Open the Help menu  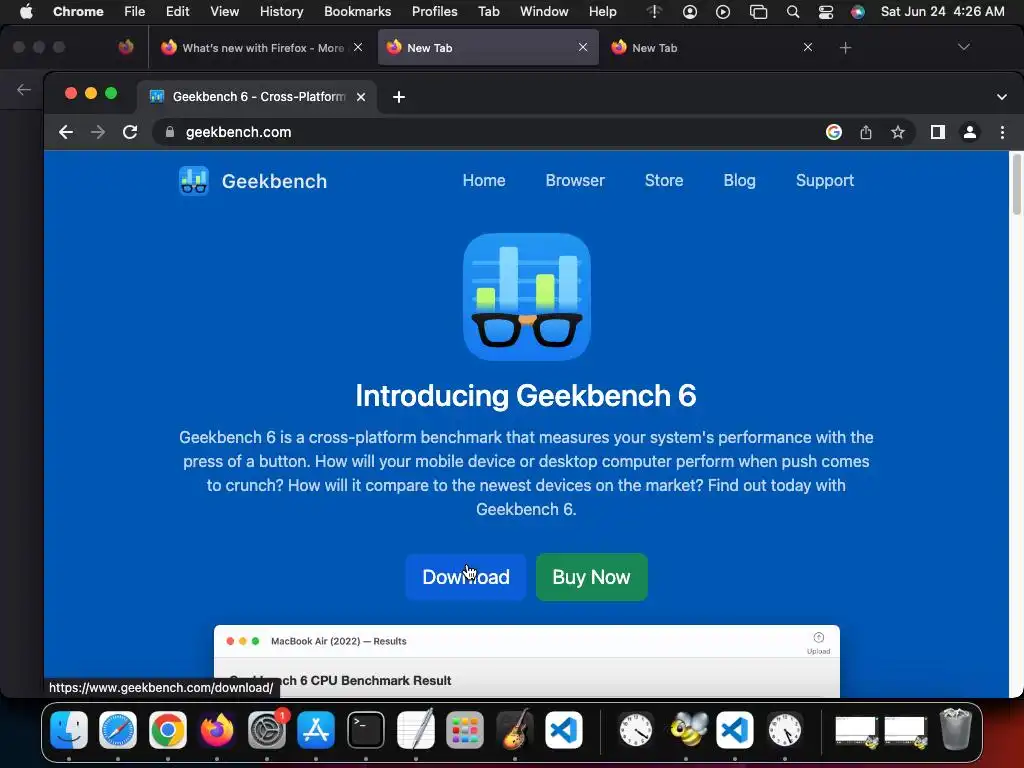602,12
